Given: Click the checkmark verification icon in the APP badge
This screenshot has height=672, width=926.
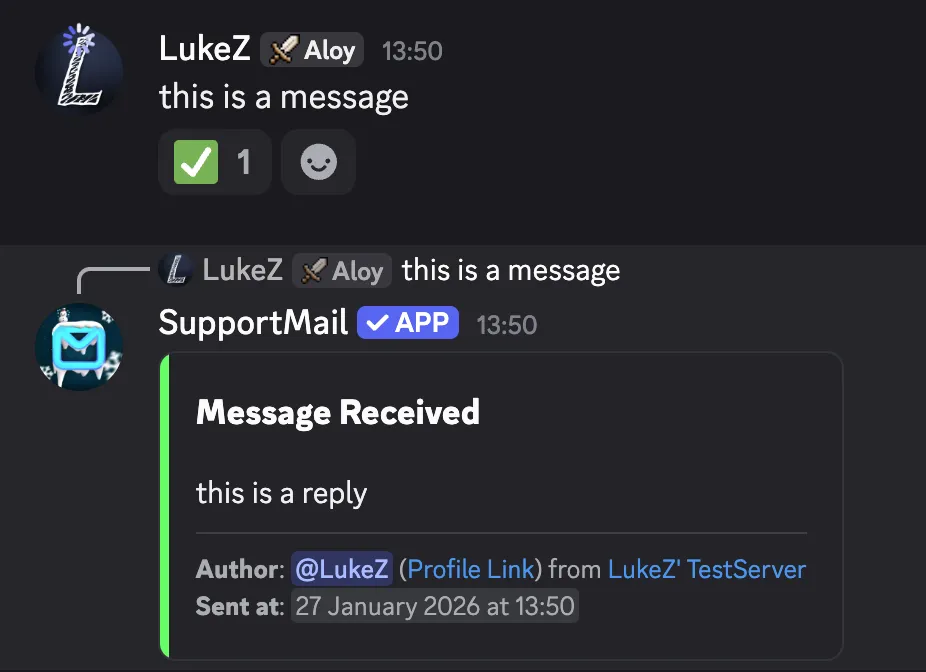Looking at the screenshot, I should 380,322.
